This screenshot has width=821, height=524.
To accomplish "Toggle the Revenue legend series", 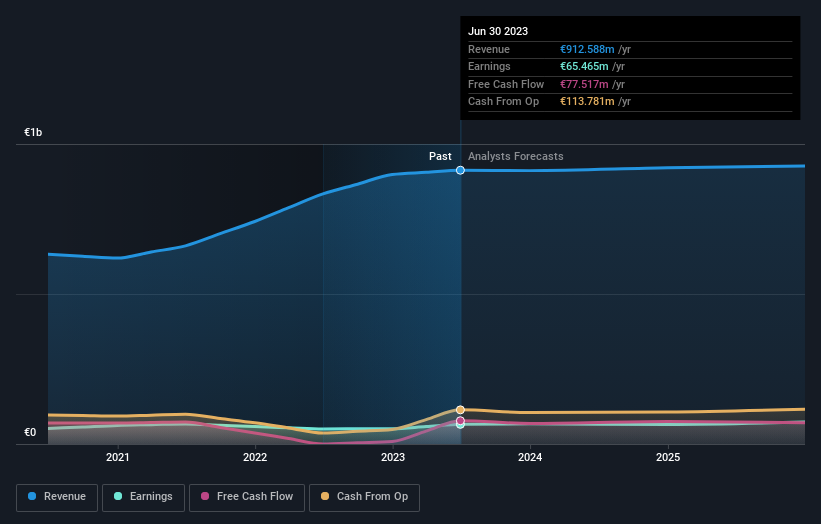I will pyautogui.click(x=57, y=497).
